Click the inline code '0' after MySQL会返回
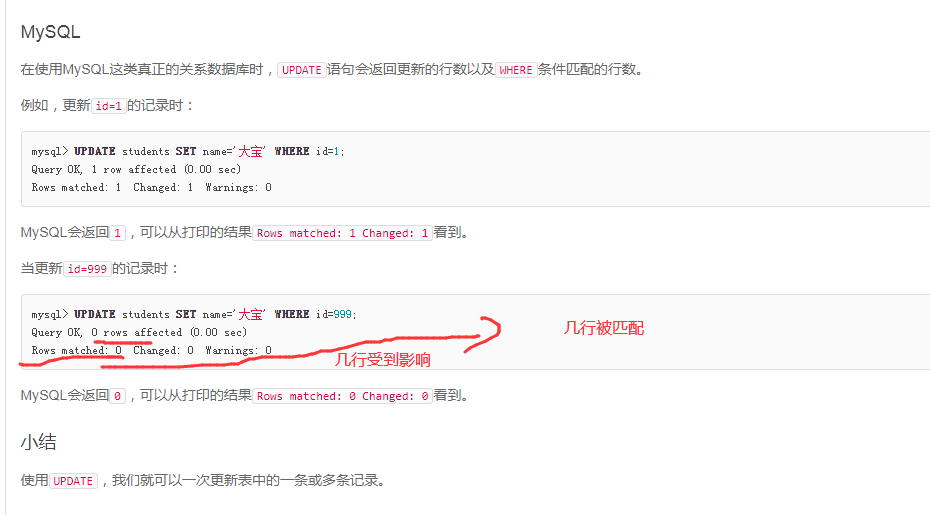The height and width of the screenshot is (515, 930). 117,396
